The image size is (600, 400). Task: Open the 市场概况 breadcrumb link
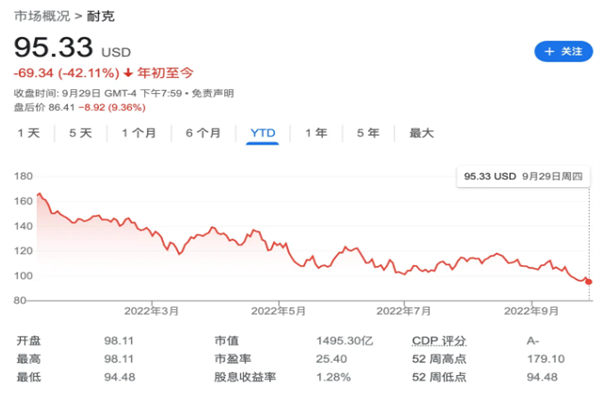coord(42,16)
